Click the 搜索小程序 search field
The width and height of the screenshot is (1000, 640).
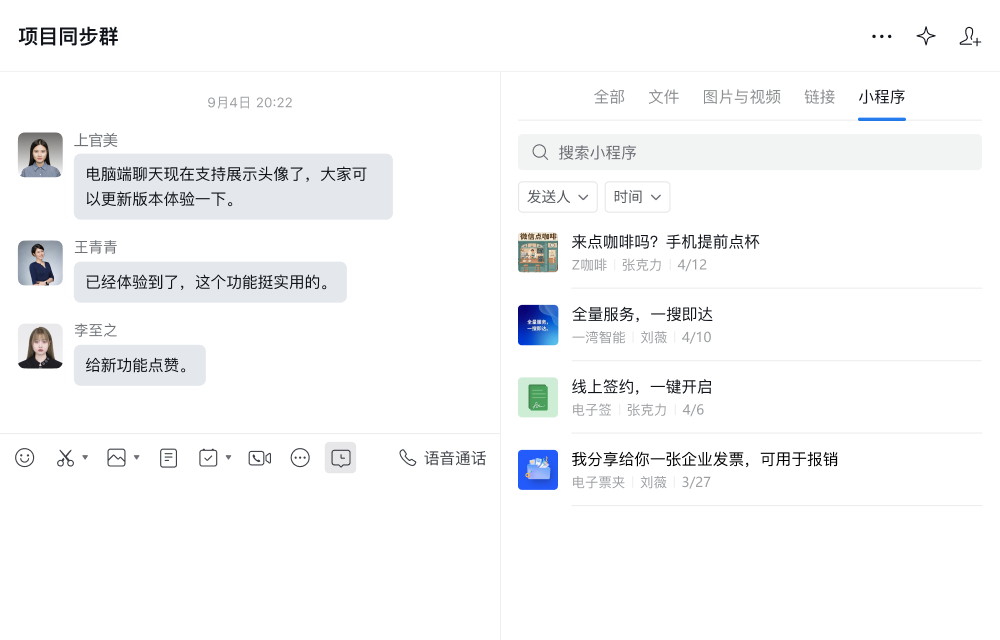pyautogui.click(x=750, y=152)
